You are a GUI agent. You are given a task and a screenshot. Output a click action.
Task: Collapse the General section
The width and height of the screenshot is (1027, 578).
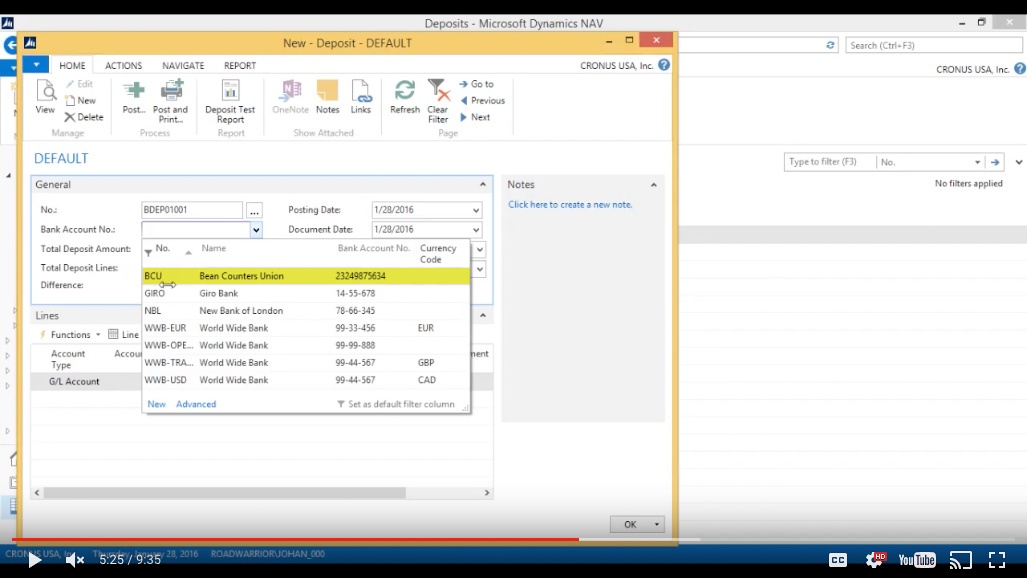click(x=483, y=185)
